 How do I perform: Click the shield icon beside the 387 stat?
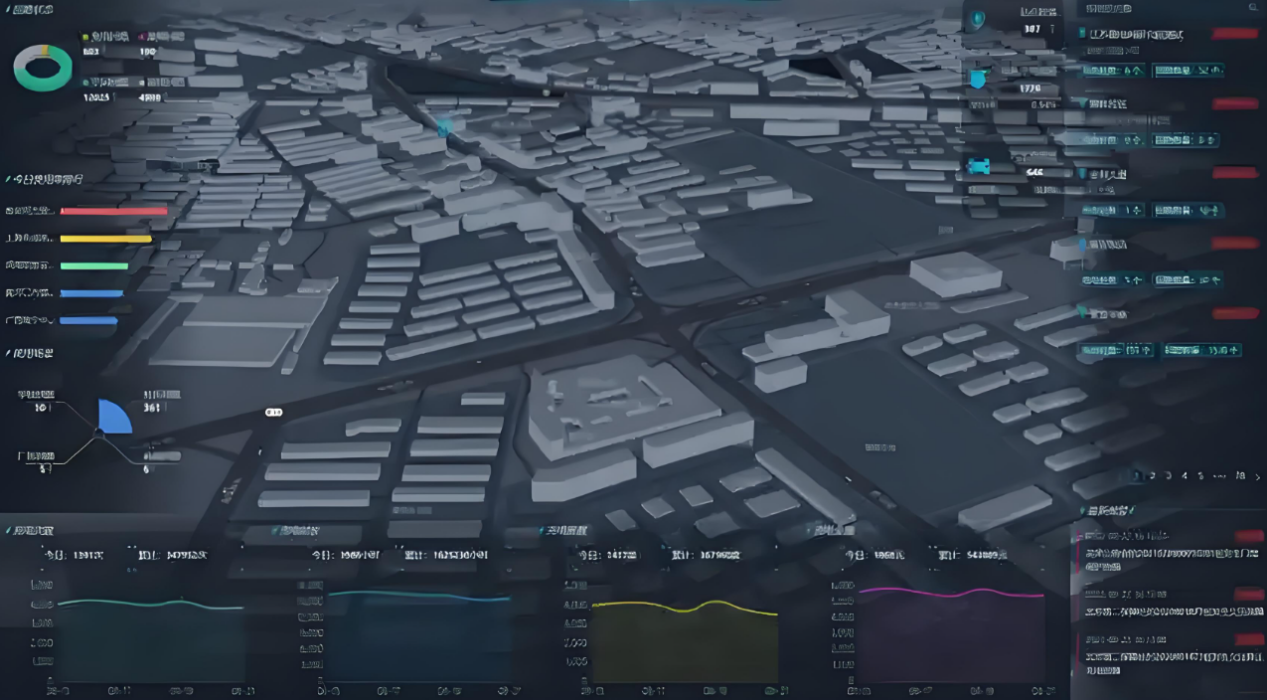(x=977, y=20)
